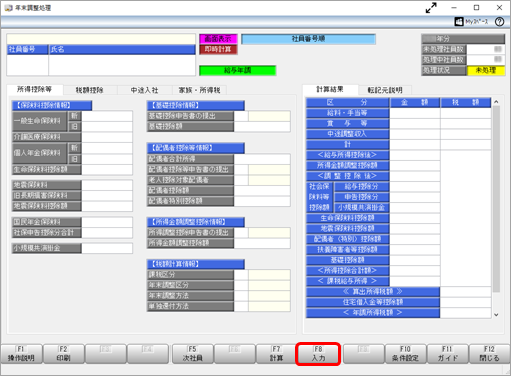Click the 未処理社員数 value field
This screenshot has height=376, width=511.
(486, 49)
